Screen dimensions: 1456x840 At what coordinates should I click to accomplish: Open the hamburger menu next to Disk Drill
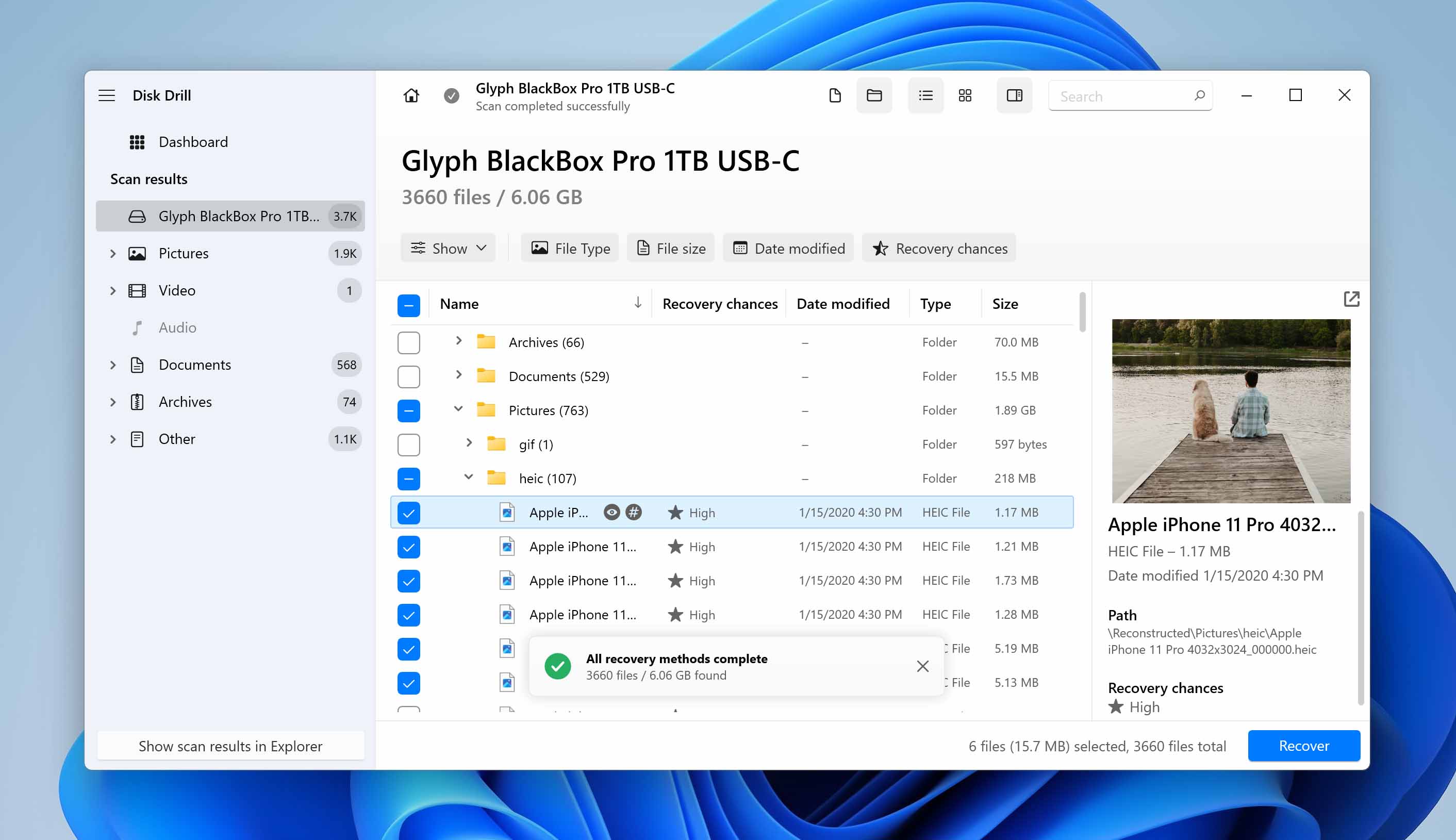pyautogui.click(x=107, y=95)
